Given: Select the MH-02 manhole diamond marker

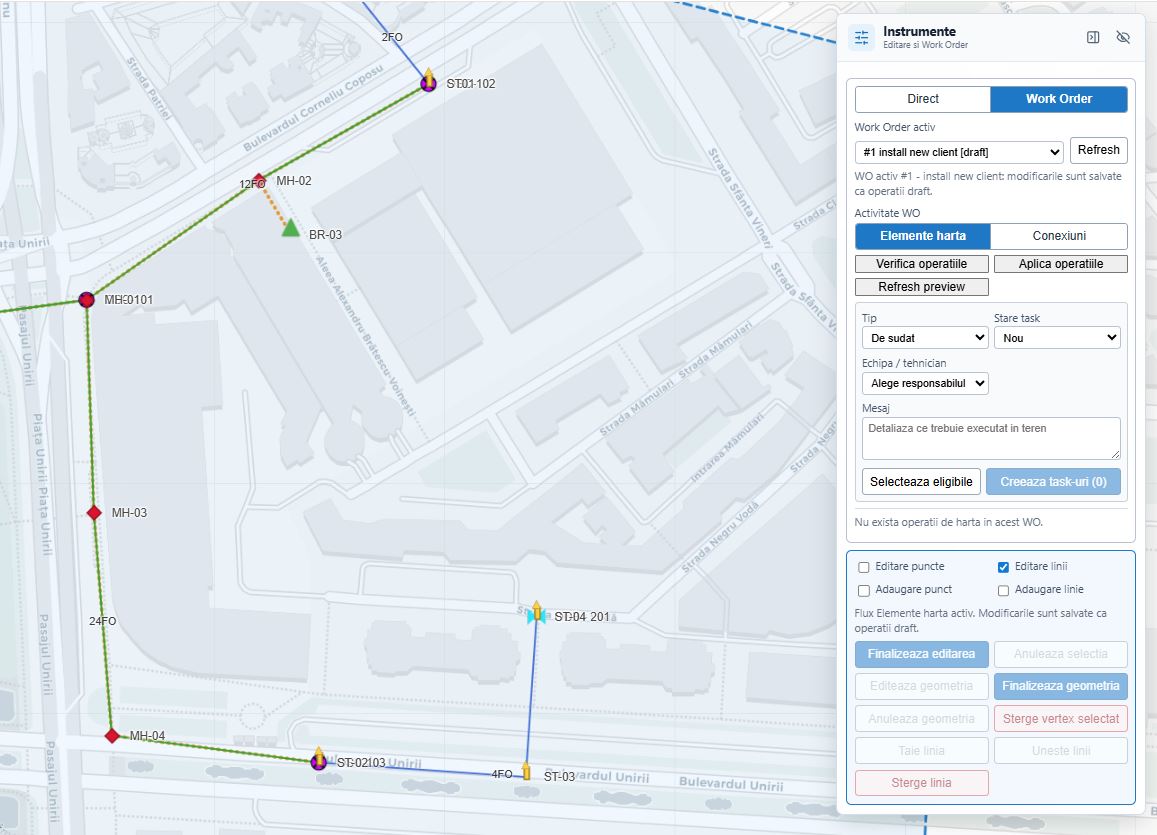Looking at the screenshot, I should pos(259,179).
